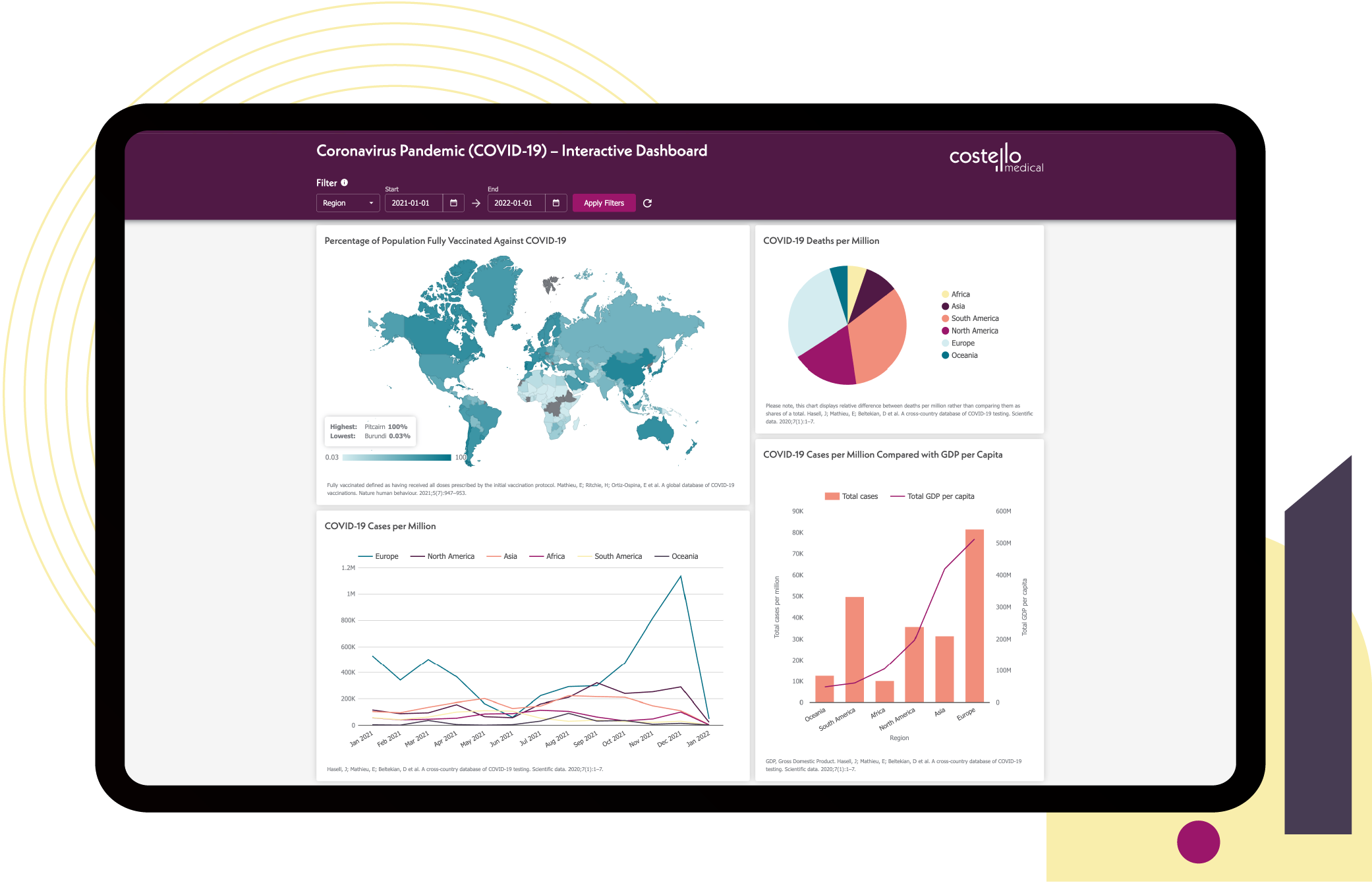Open the Start date calendar picker

(453, 203)
